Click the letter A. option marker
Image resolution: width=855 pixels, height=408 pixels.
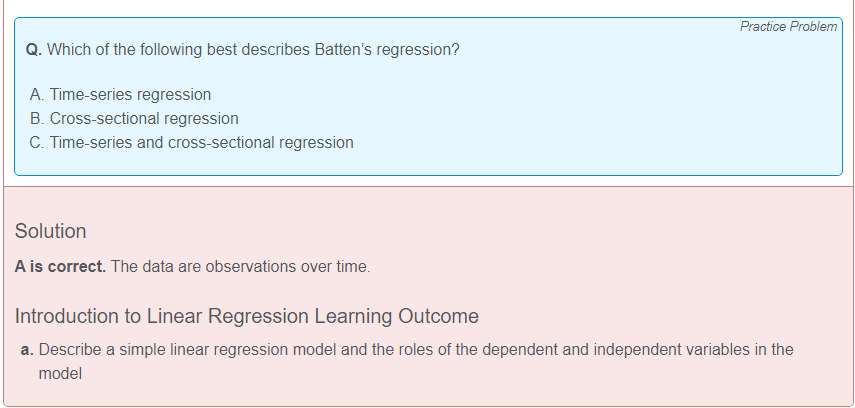point(37,94)
